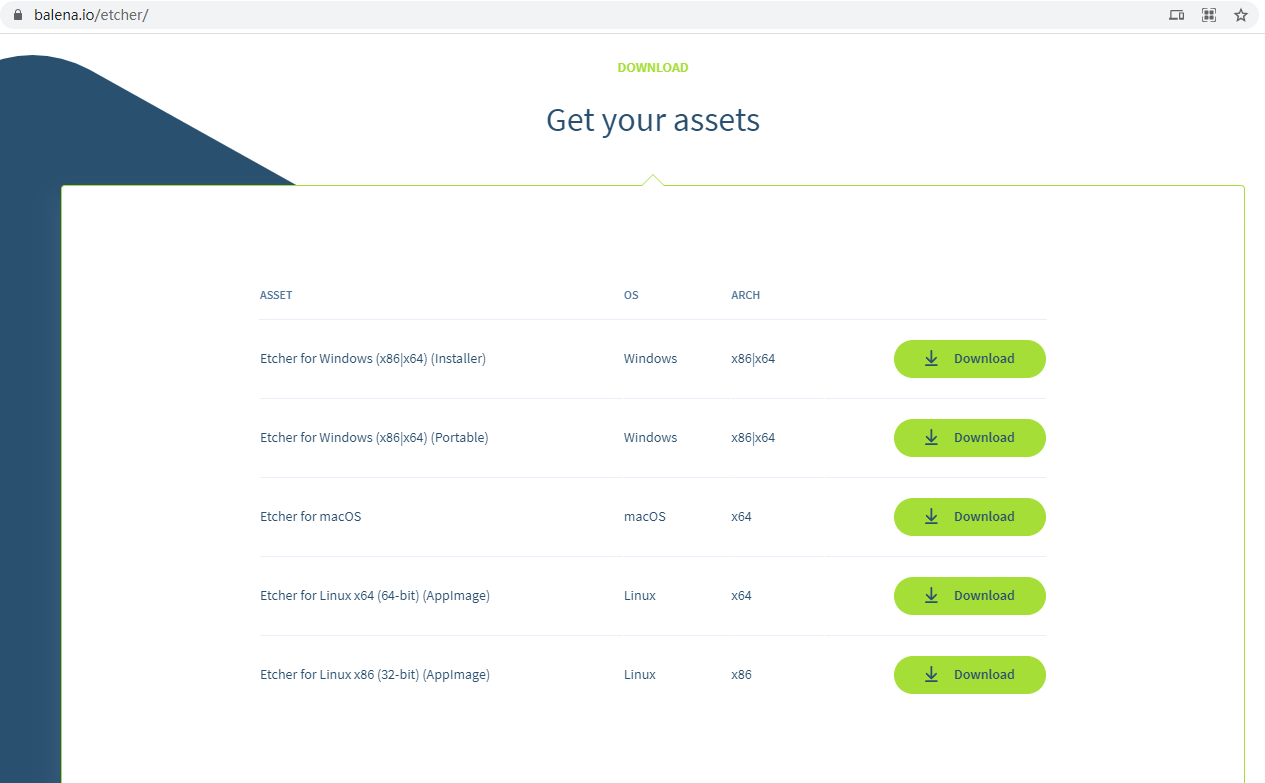Open the QR code icon in address bar

1209,15
